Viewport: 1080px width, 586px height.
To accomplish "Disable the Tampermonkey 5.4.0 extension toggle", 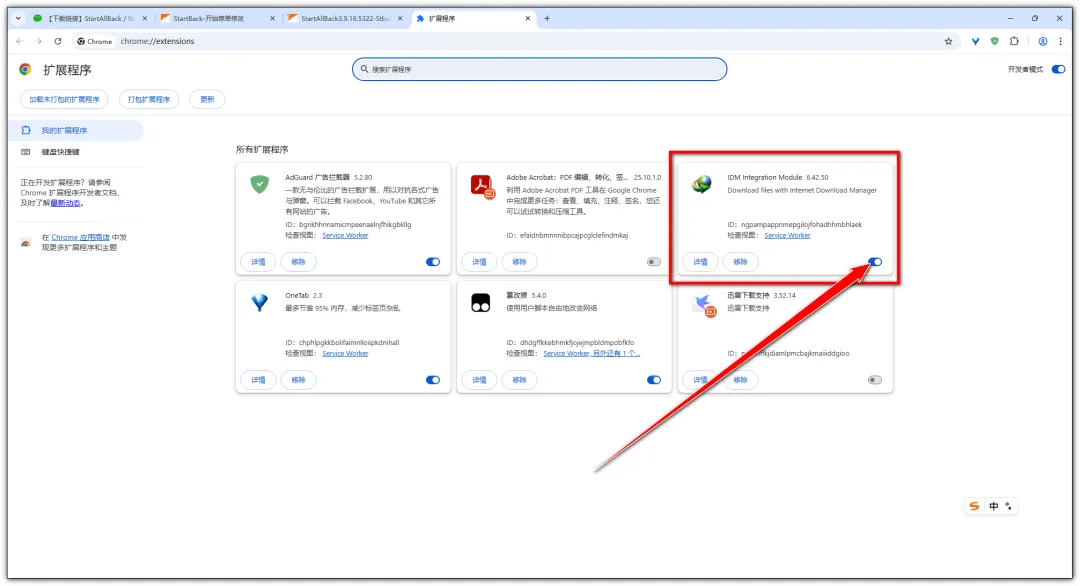I will 654,380.
